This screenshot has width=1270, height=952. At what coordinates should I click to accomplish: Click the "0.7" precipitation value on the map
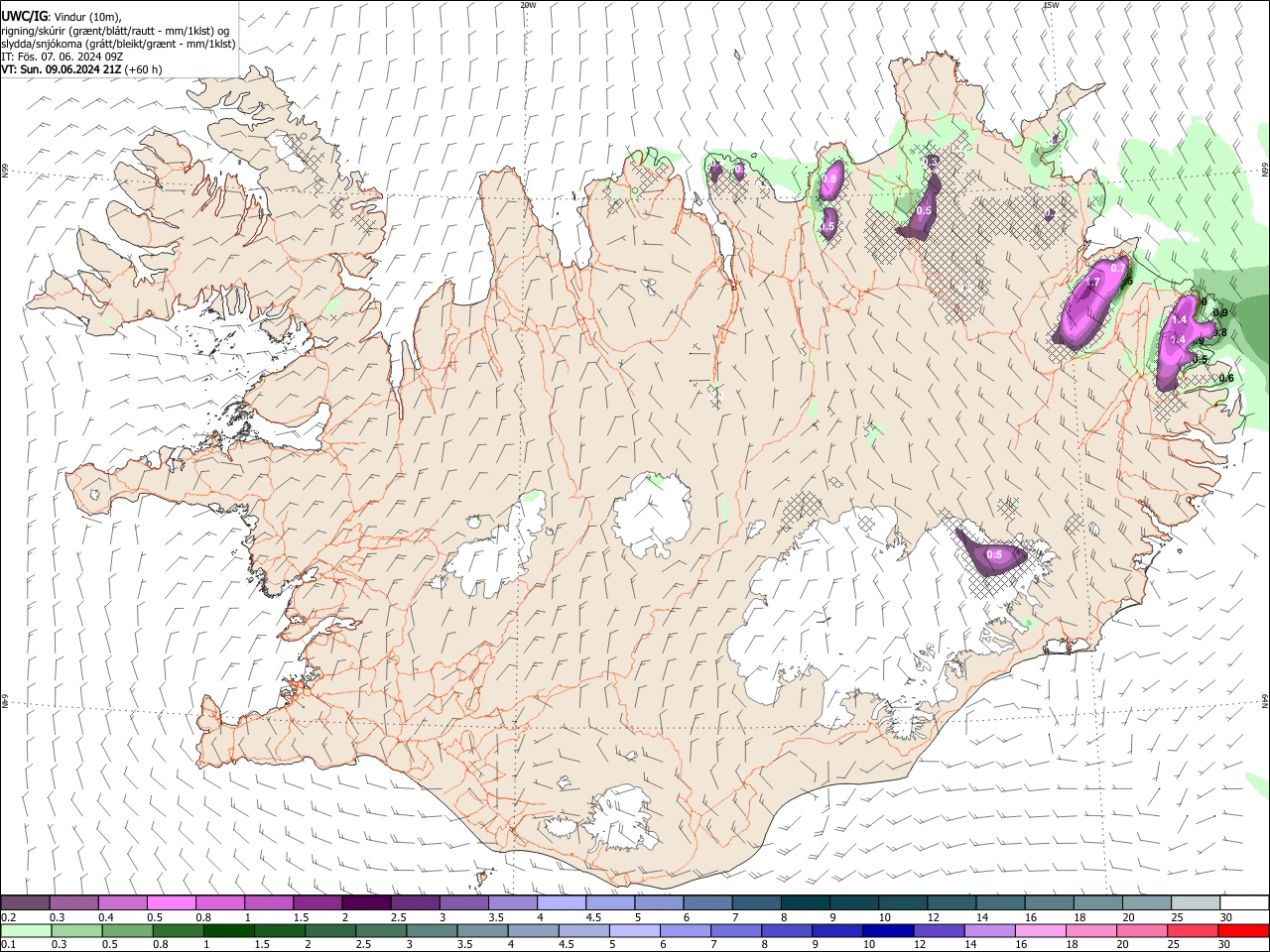coord(1118,268)
